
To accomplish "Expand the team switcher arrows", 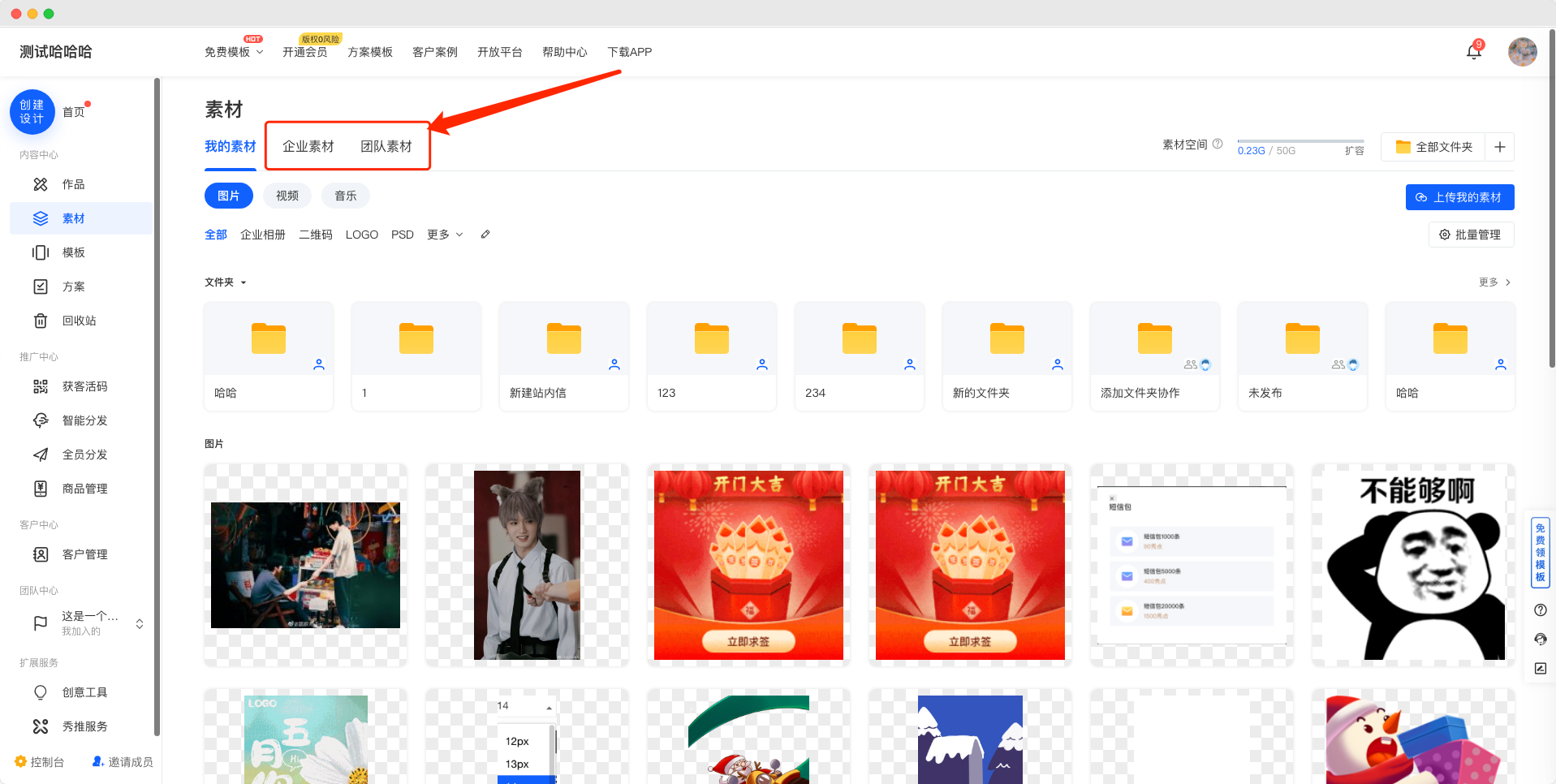I will pos(140,623).
